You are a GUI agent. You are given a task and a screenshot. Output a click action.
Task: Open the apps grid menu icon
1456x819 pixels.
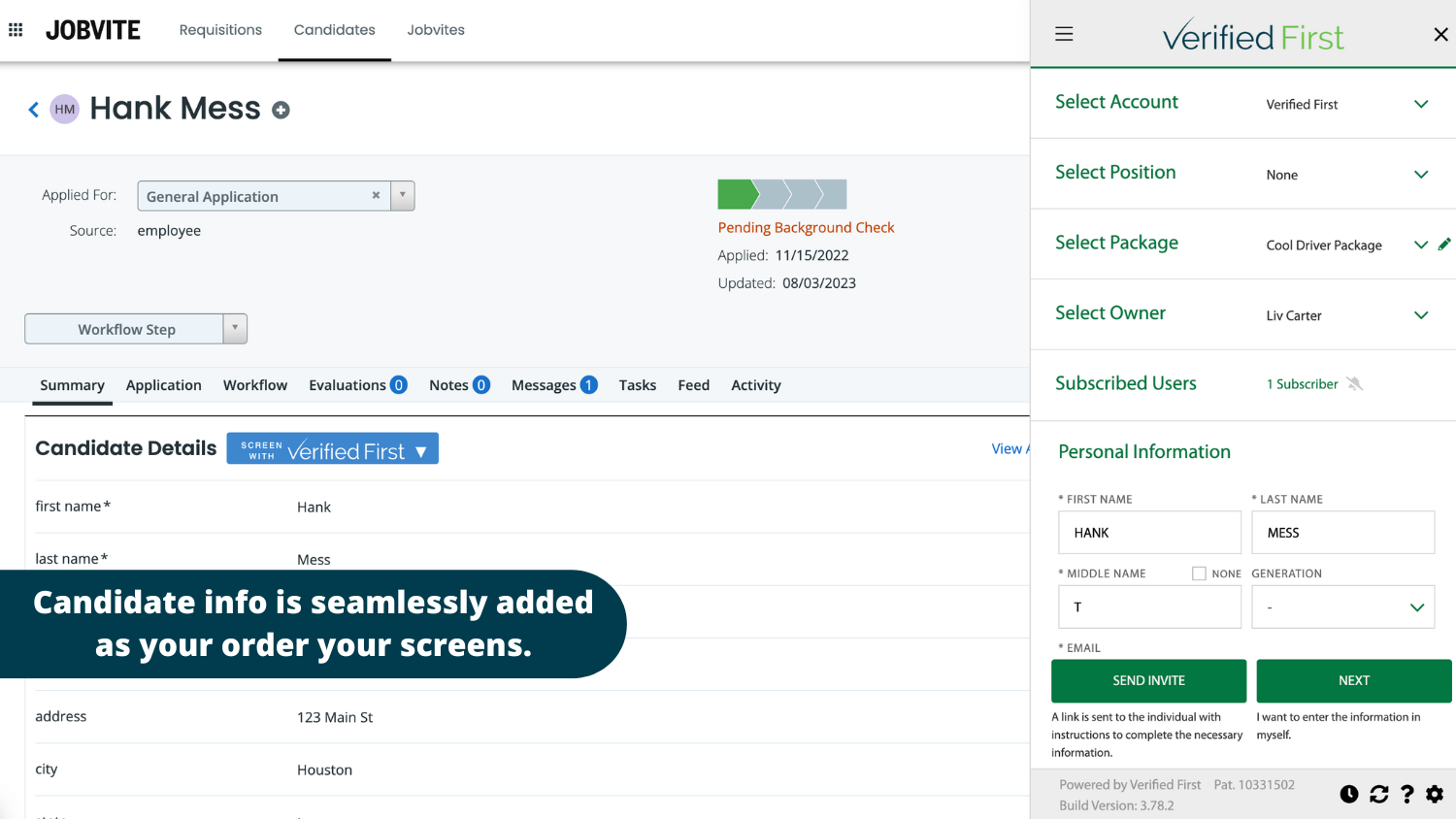pyautogui.click(x=16, y=30)
